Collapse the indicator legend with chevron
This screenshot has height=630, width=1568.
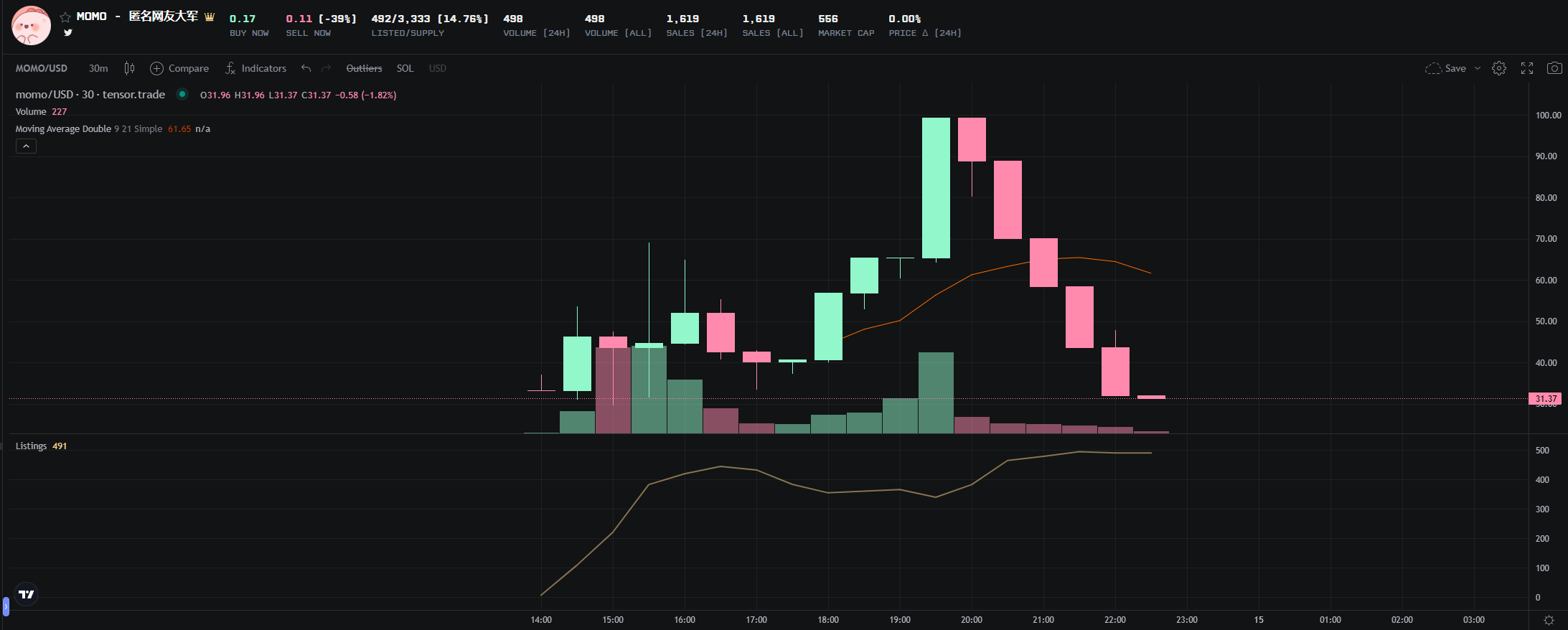(26, 146)
